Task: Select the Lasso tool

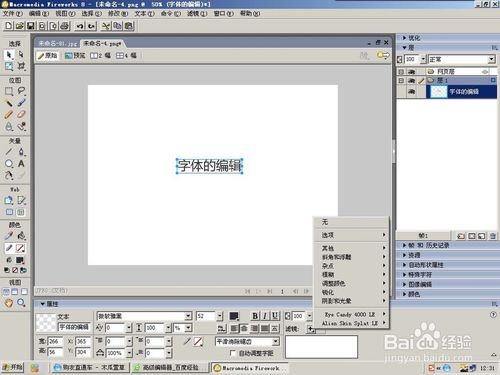Action: point(21,91)
